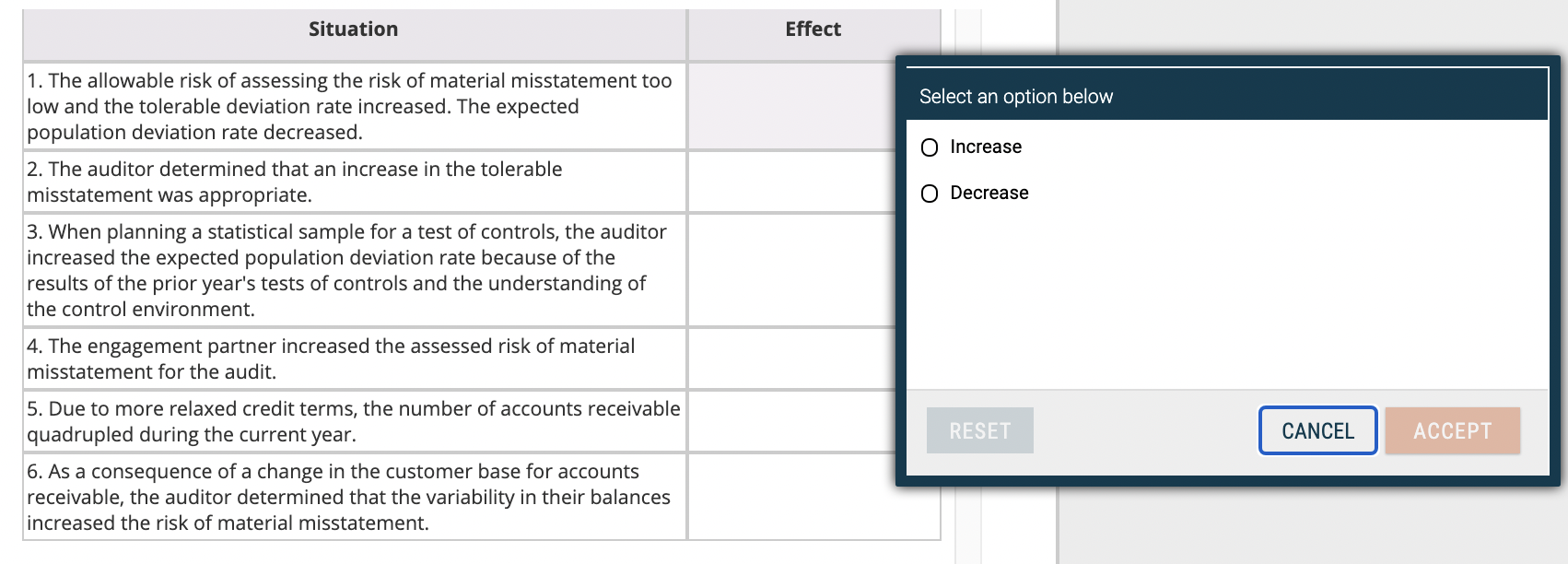
Task: Open Effect cell for situation 3 test of controls
Action: [x=792, y=270]
